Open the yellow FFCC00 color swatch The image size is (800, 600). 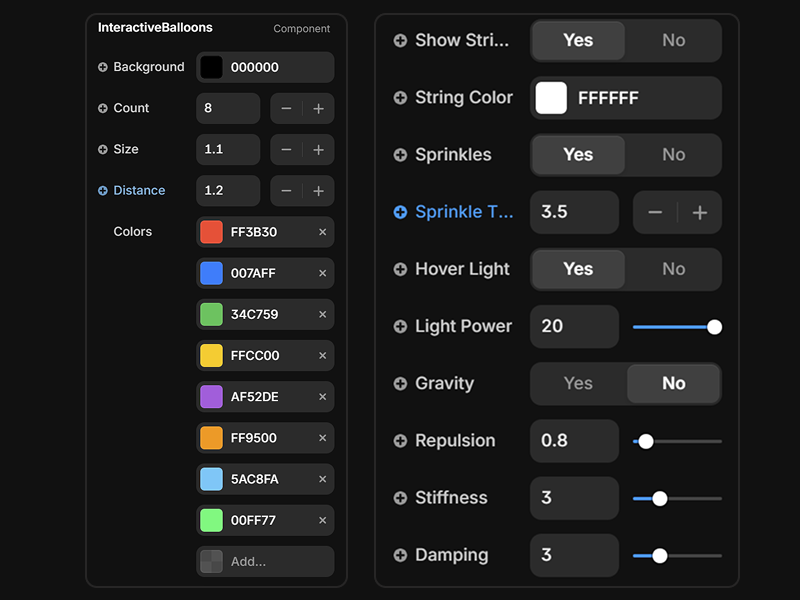tap(211, 356)
